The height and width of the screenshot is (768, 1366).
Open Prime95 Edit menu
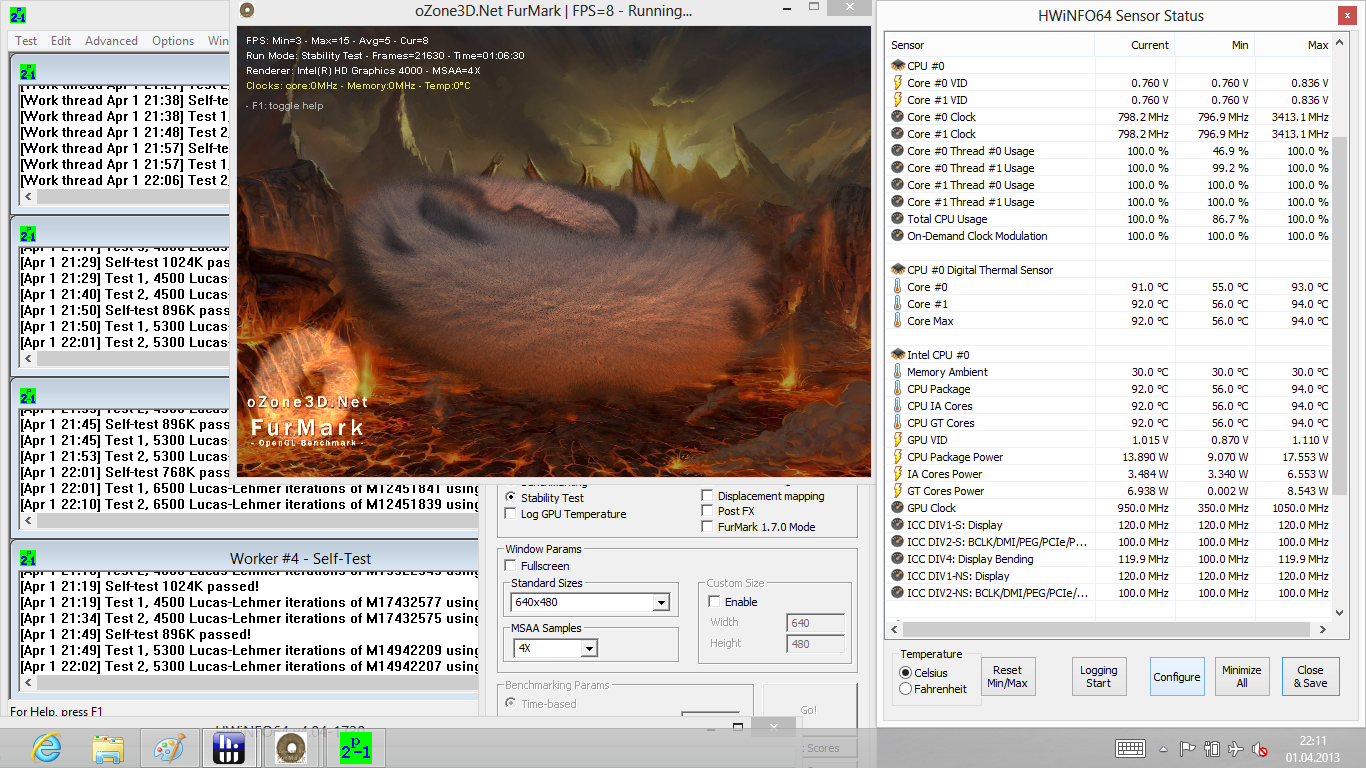(x=61, y=41)
